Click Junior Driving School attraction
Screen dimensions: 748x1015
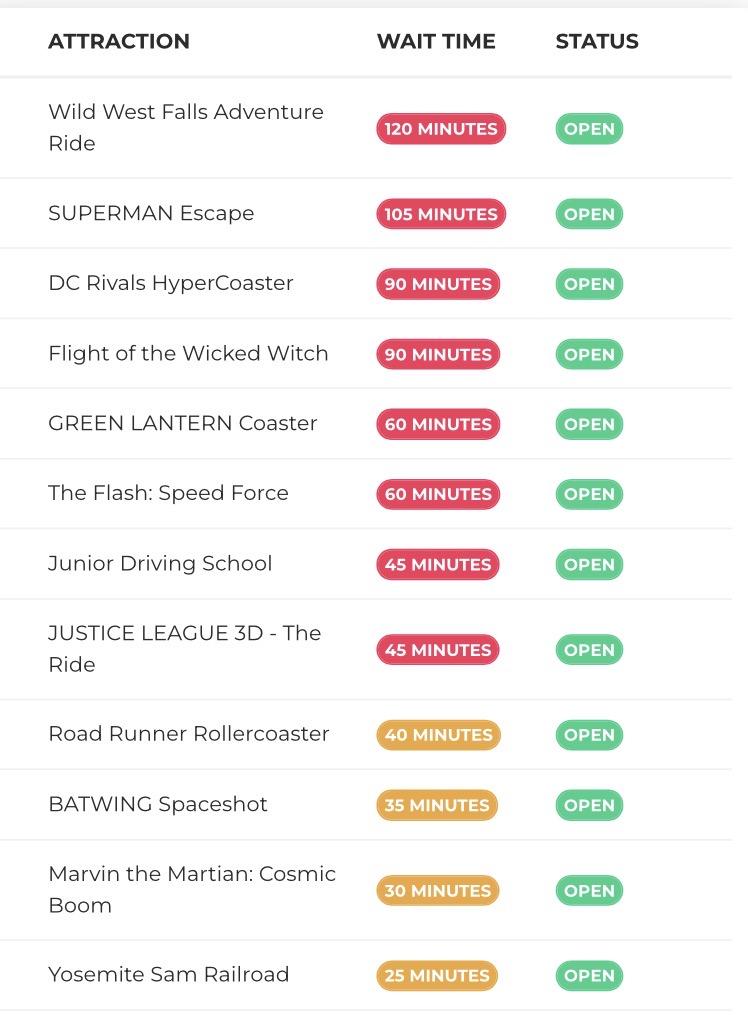click(160, 563)
